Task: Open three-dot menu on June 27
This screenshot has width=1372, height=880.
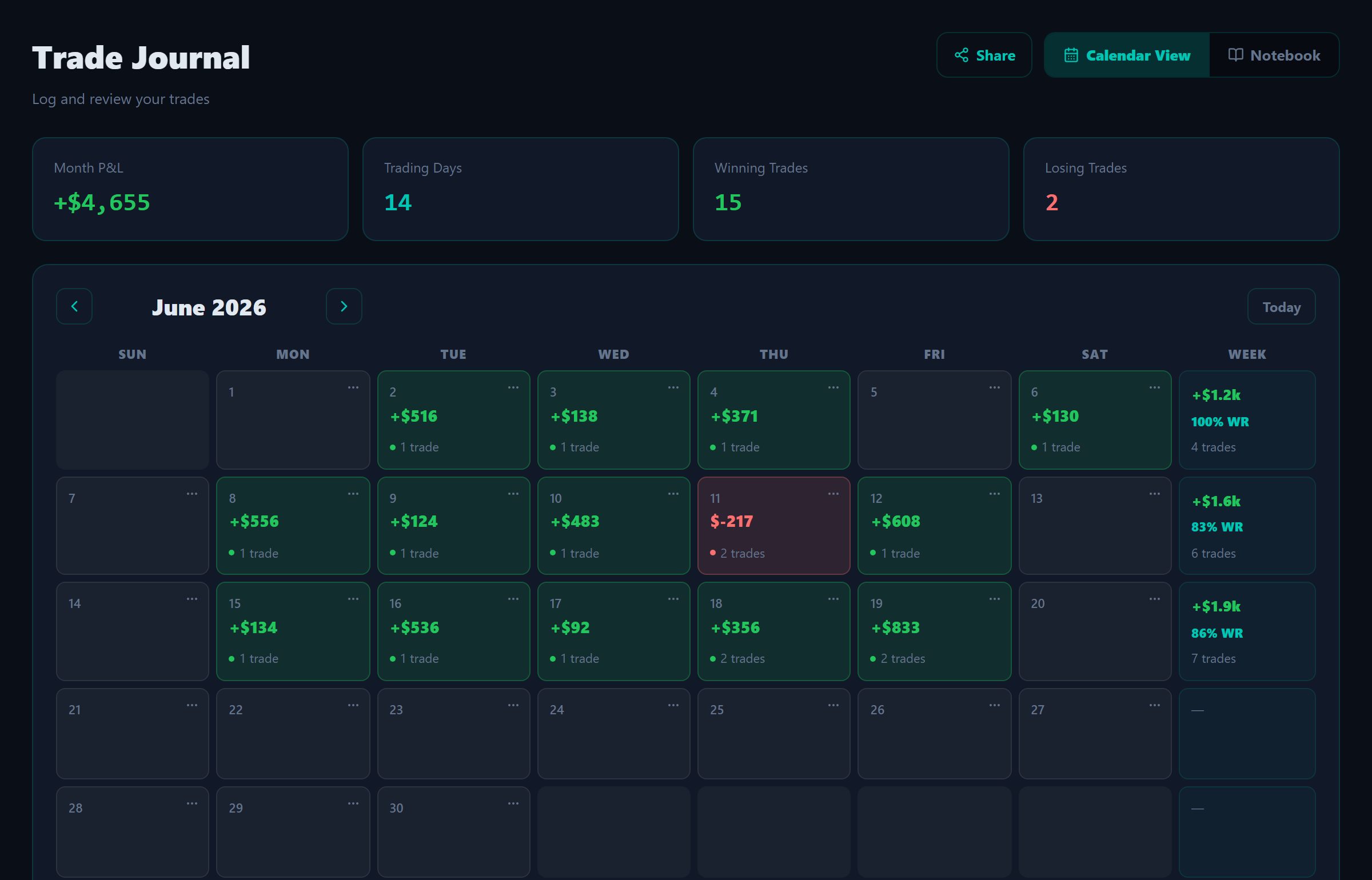Action: click(1155, 705)
